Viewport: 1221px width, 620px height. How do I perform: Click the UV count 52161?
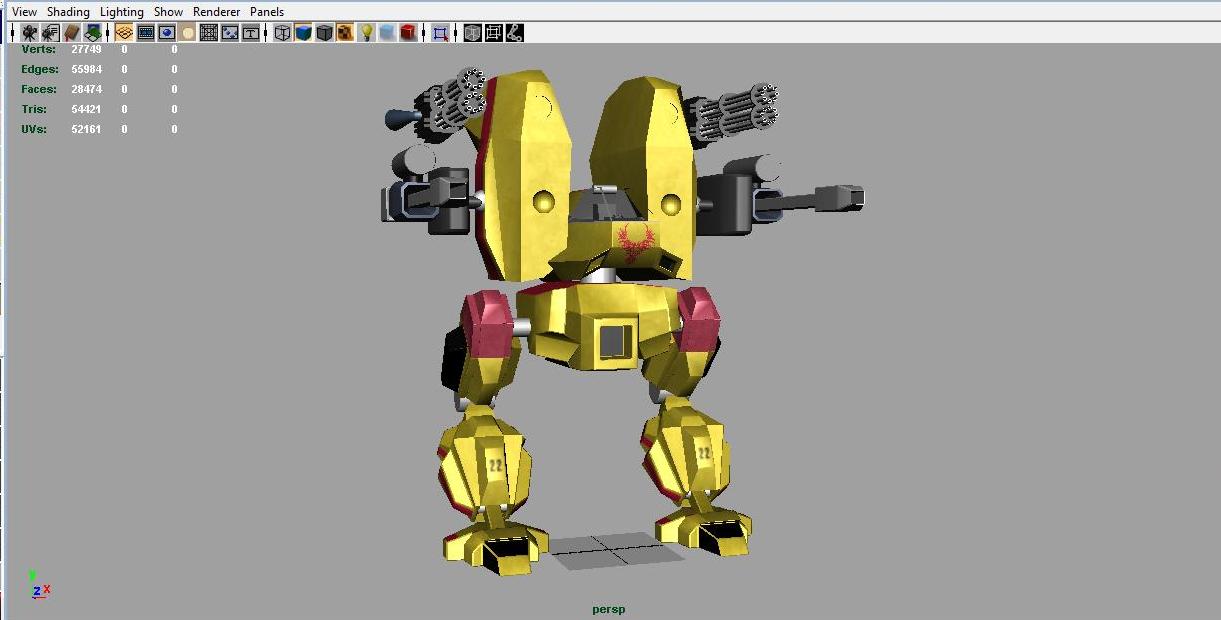click(86, 129)
